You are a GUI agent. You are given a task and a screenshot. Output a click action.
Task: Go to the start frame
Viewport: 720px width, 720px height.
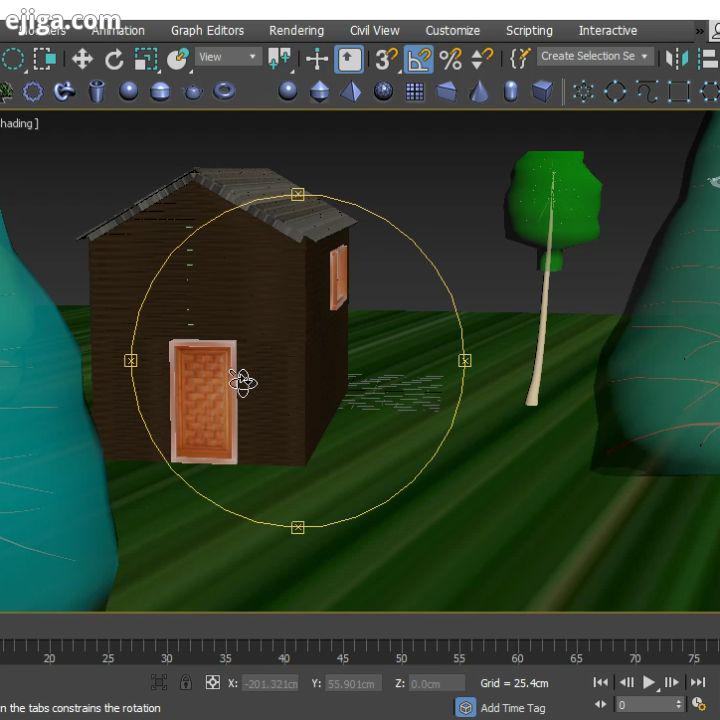(601, 682)
